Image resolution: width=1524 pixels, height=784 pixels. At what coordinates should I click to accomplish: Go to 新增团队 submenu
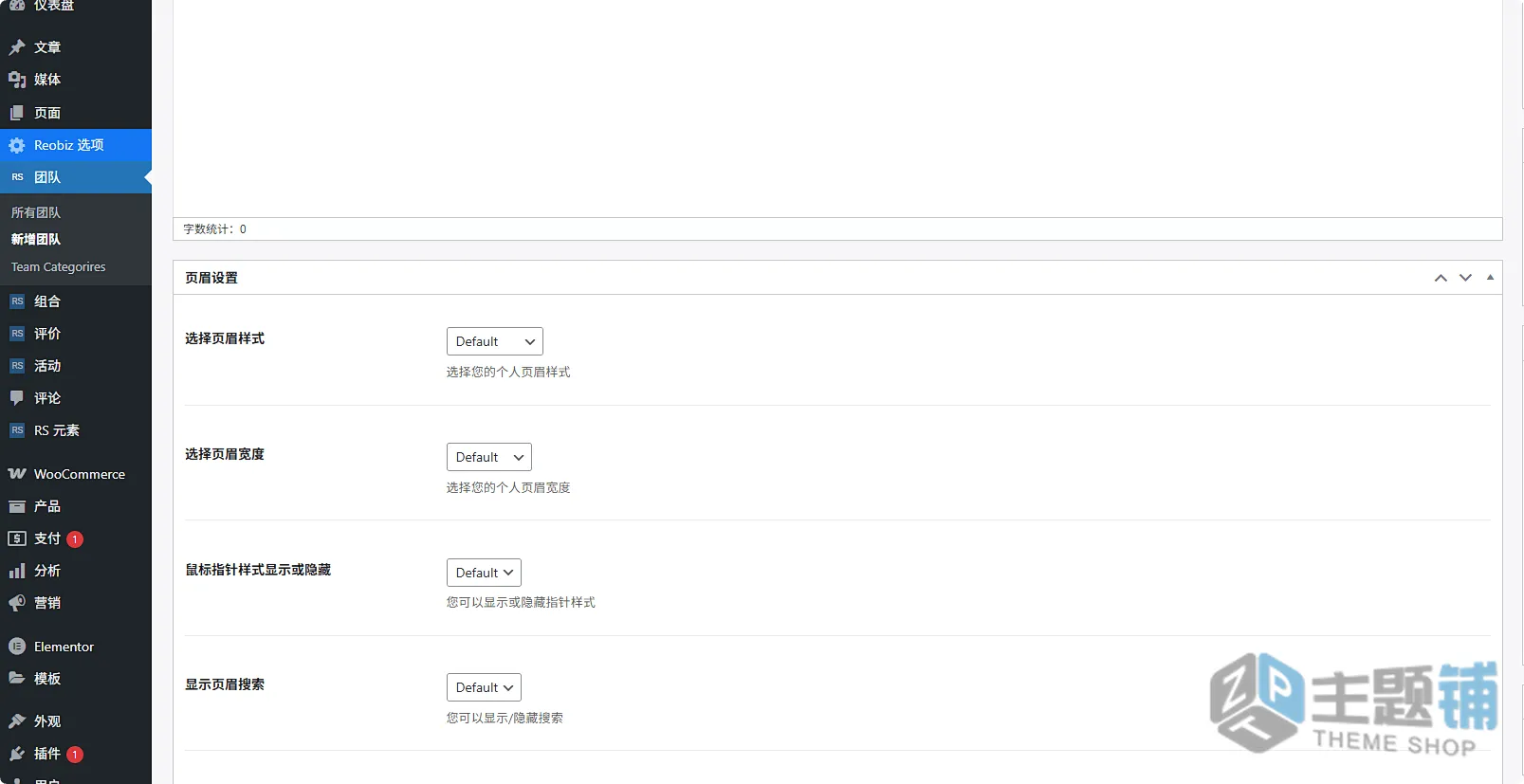tap(36, 240)
